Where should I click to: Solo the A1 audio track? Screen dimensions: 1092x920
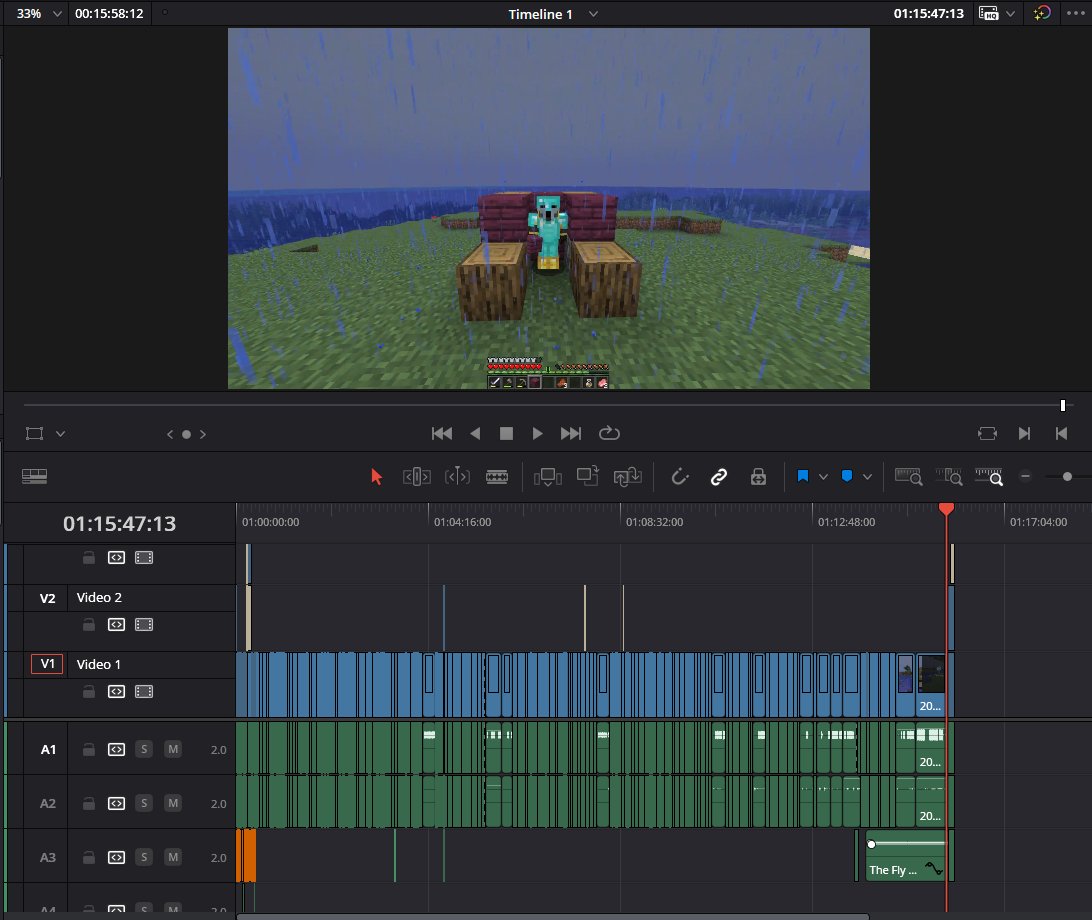pos(144,749)
